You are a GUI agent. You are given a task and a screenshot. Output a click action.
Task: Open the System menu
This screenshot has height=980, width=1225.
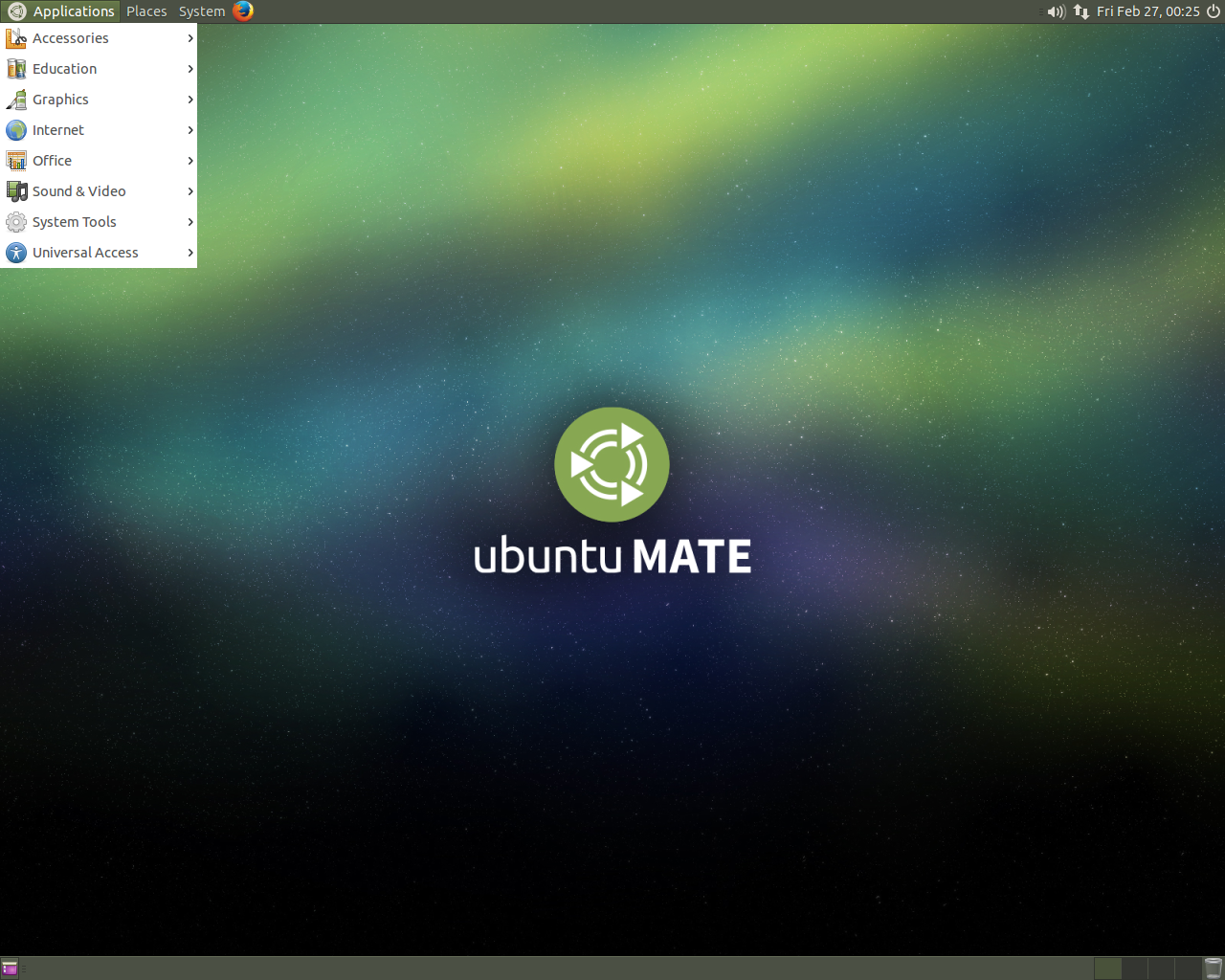click(x=202, y=11)
